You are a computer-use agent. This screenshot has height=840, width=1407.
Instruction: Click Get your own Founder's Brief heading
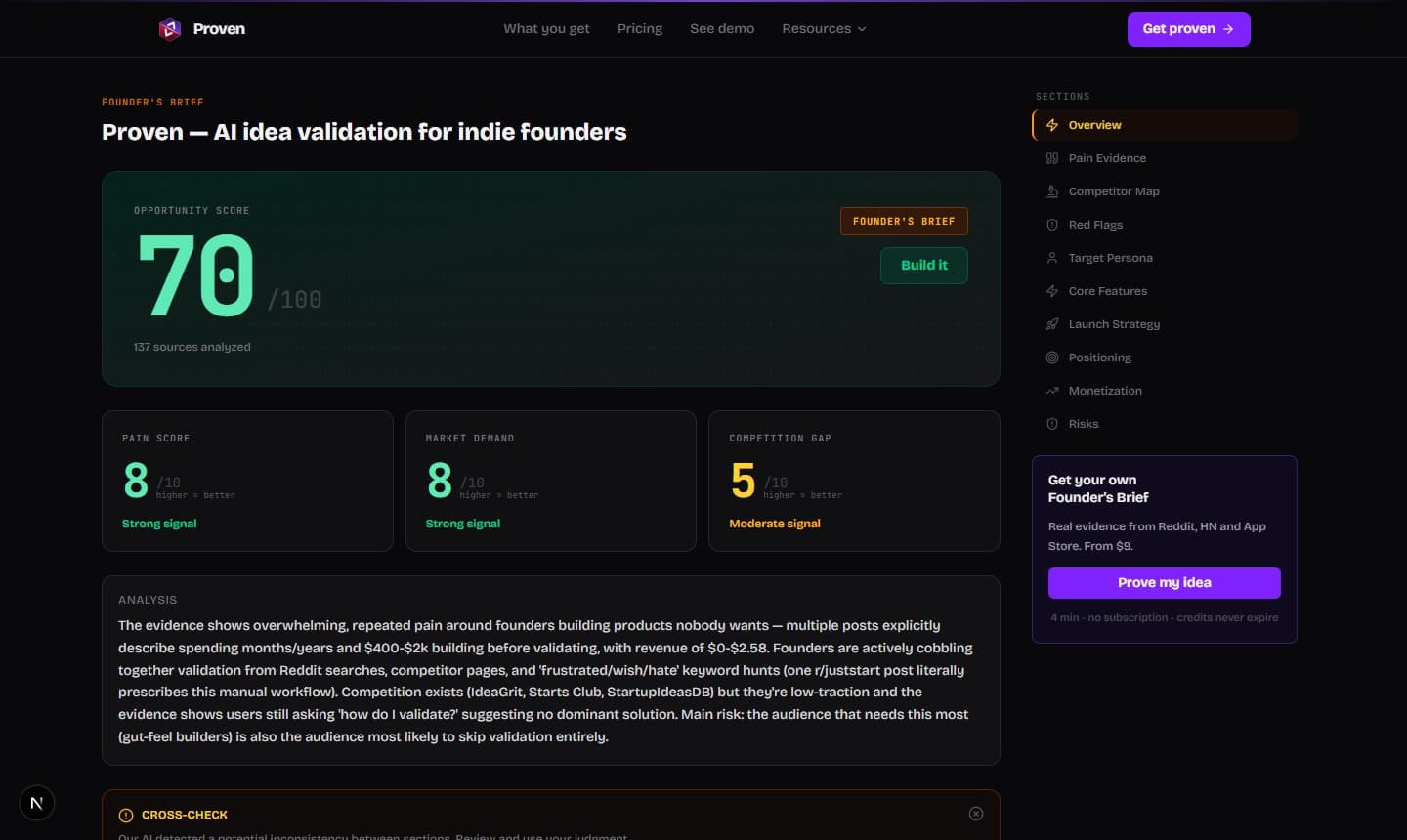[1098, 488]
